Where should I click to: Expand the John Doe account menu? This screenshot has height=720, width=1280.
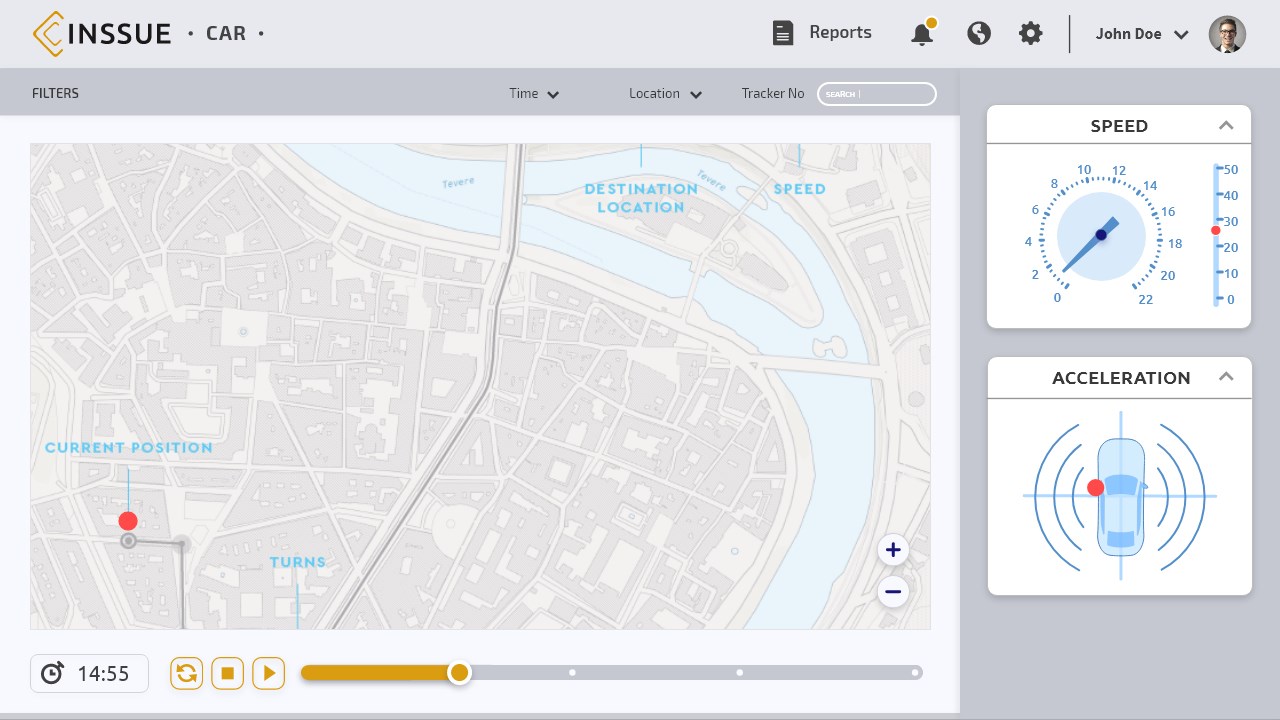[x=1142, y=34]
